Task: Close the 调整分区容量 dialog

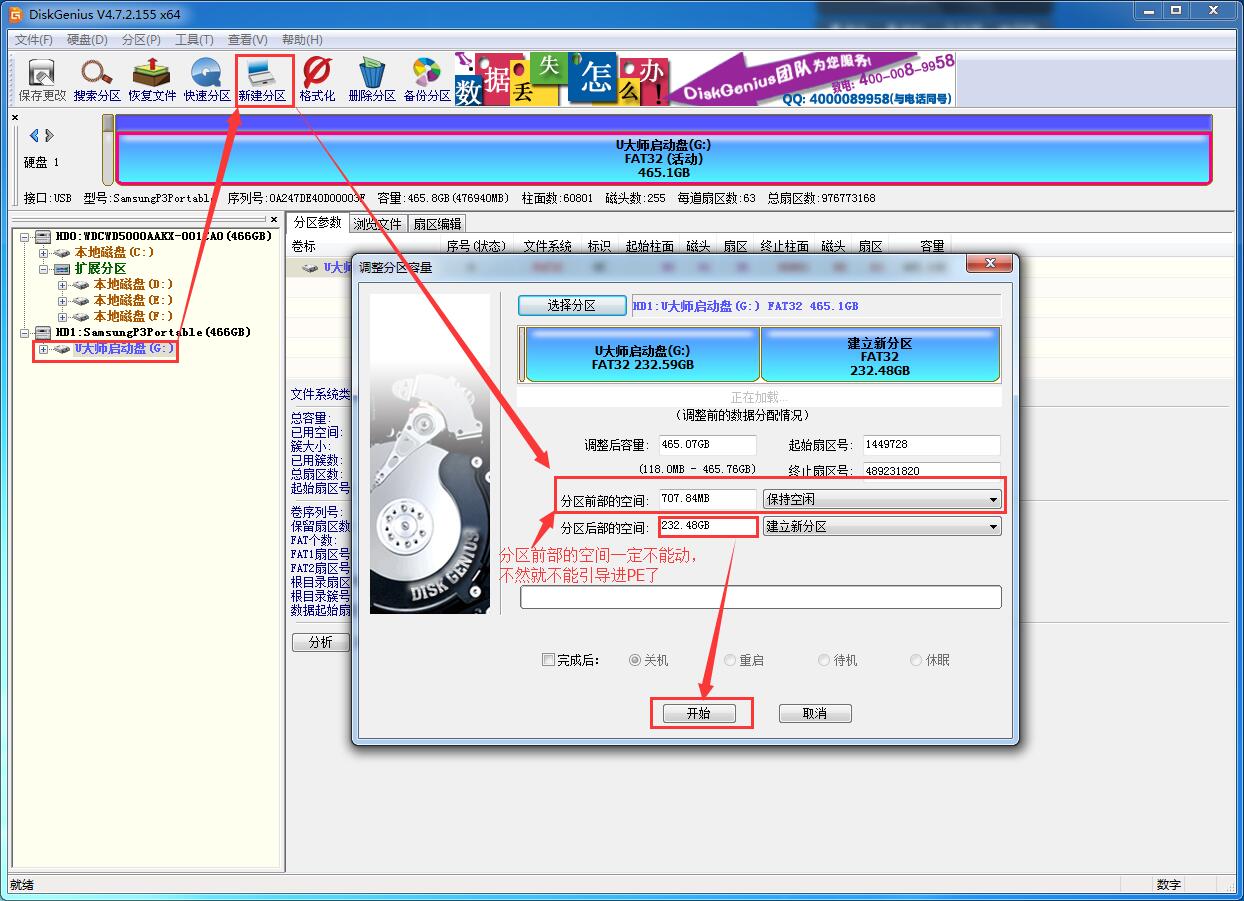Action: point(990,265)
